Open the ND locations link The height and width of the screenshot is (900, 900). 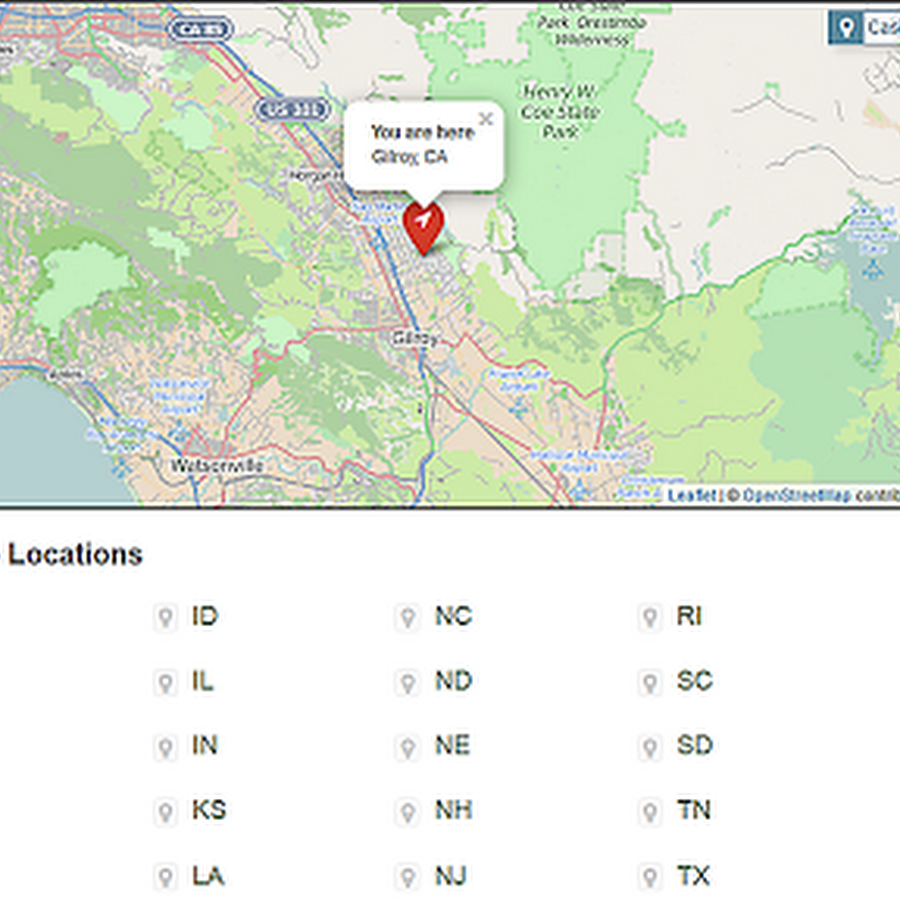pos(453,681)
